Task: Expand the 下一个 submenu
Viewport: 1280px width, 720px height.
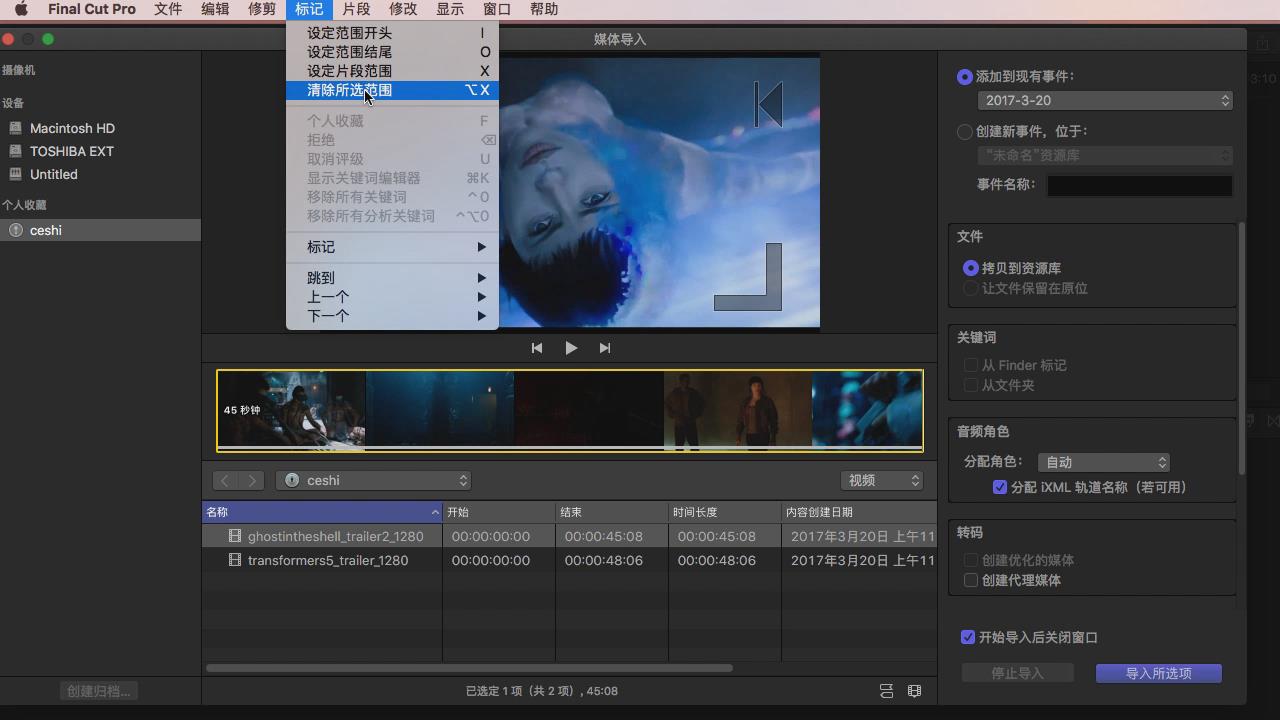Action: point(392,316)
